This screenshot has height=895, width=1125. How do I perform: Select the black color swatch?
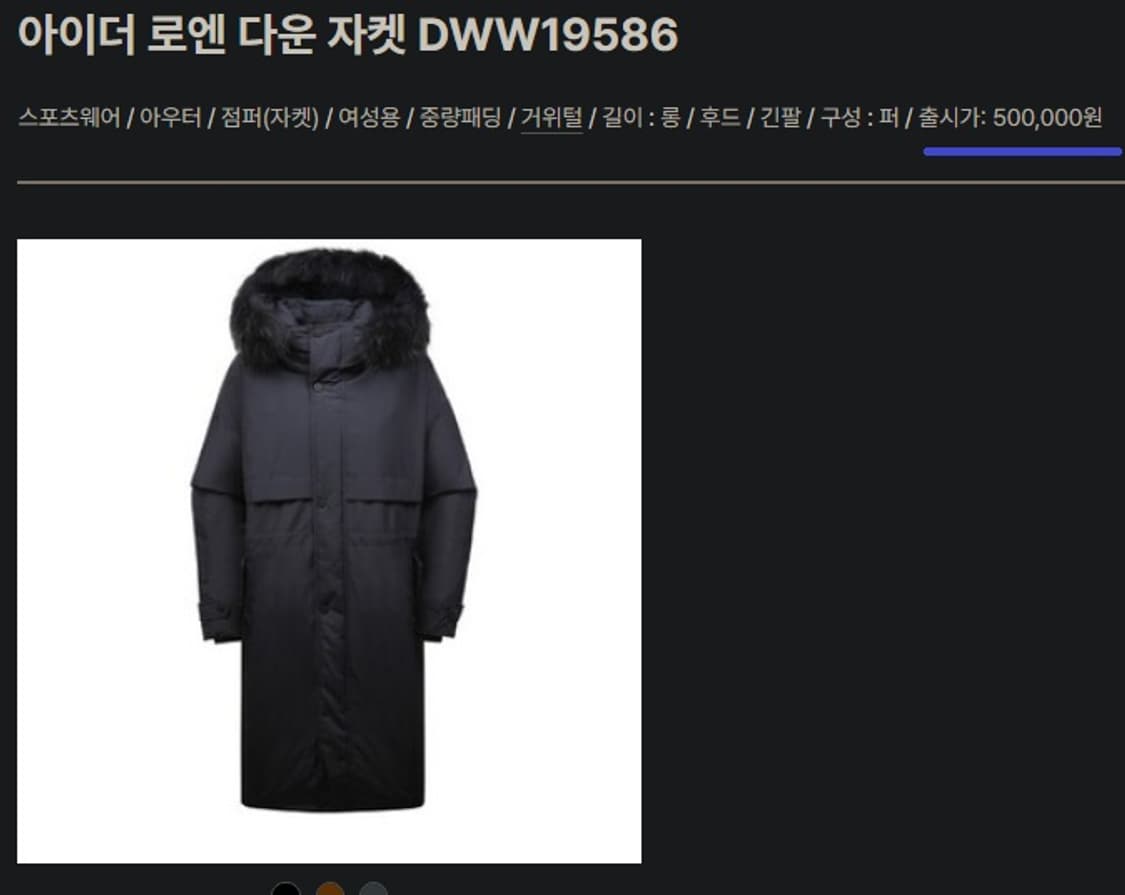click(x=286, y=890)
